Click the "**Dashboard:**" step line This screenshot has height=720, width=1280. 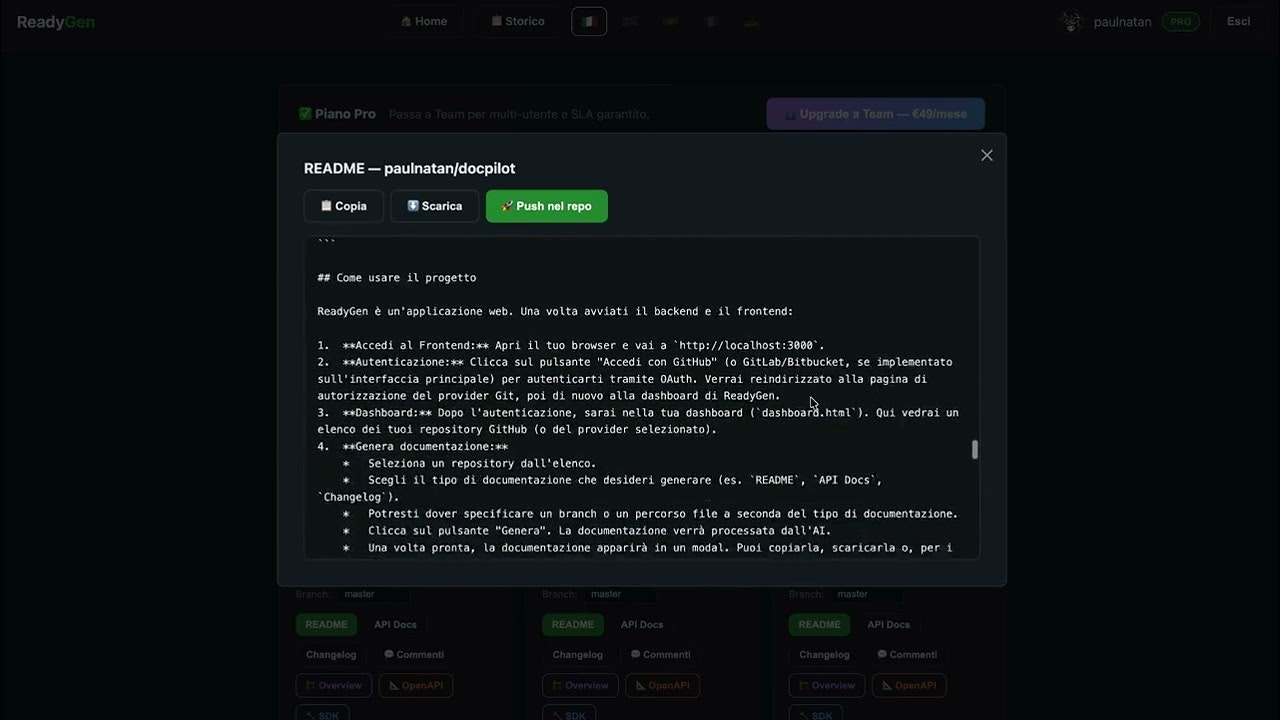(638, 421)
